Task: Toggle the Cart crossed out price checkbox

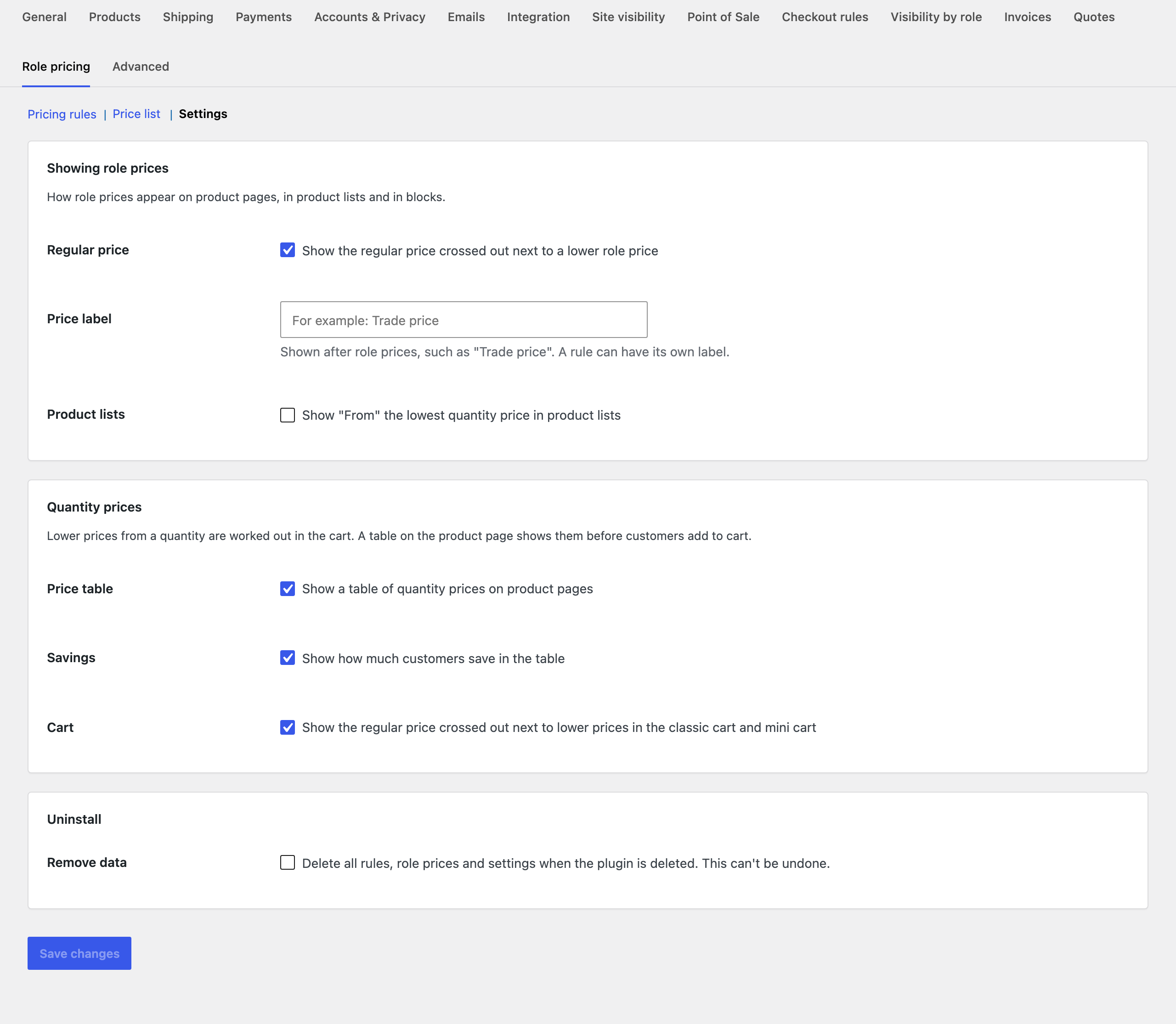Action: coord(288,727)
